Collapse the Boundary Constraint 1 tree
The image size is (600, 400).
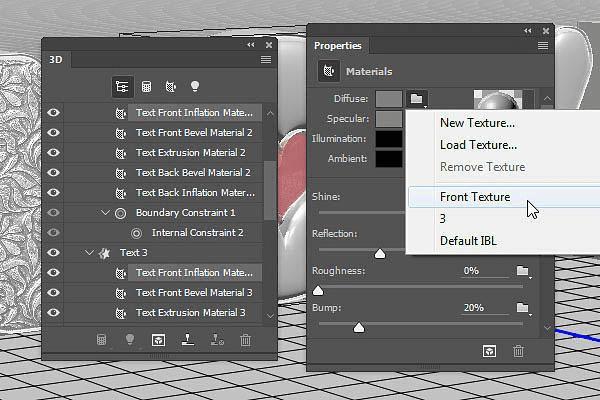(105, 212)
